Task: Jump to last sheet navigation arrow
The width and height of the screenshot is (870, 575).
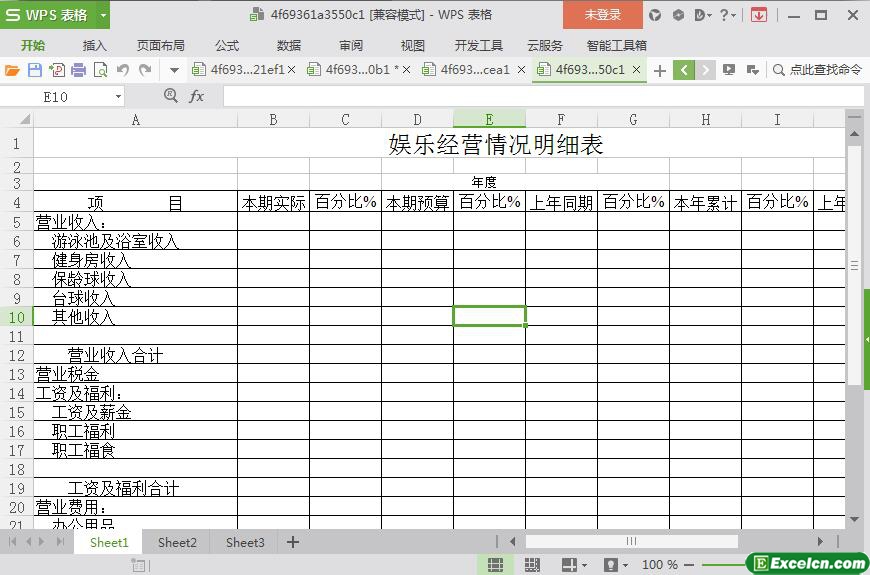Action: point(61,542)
